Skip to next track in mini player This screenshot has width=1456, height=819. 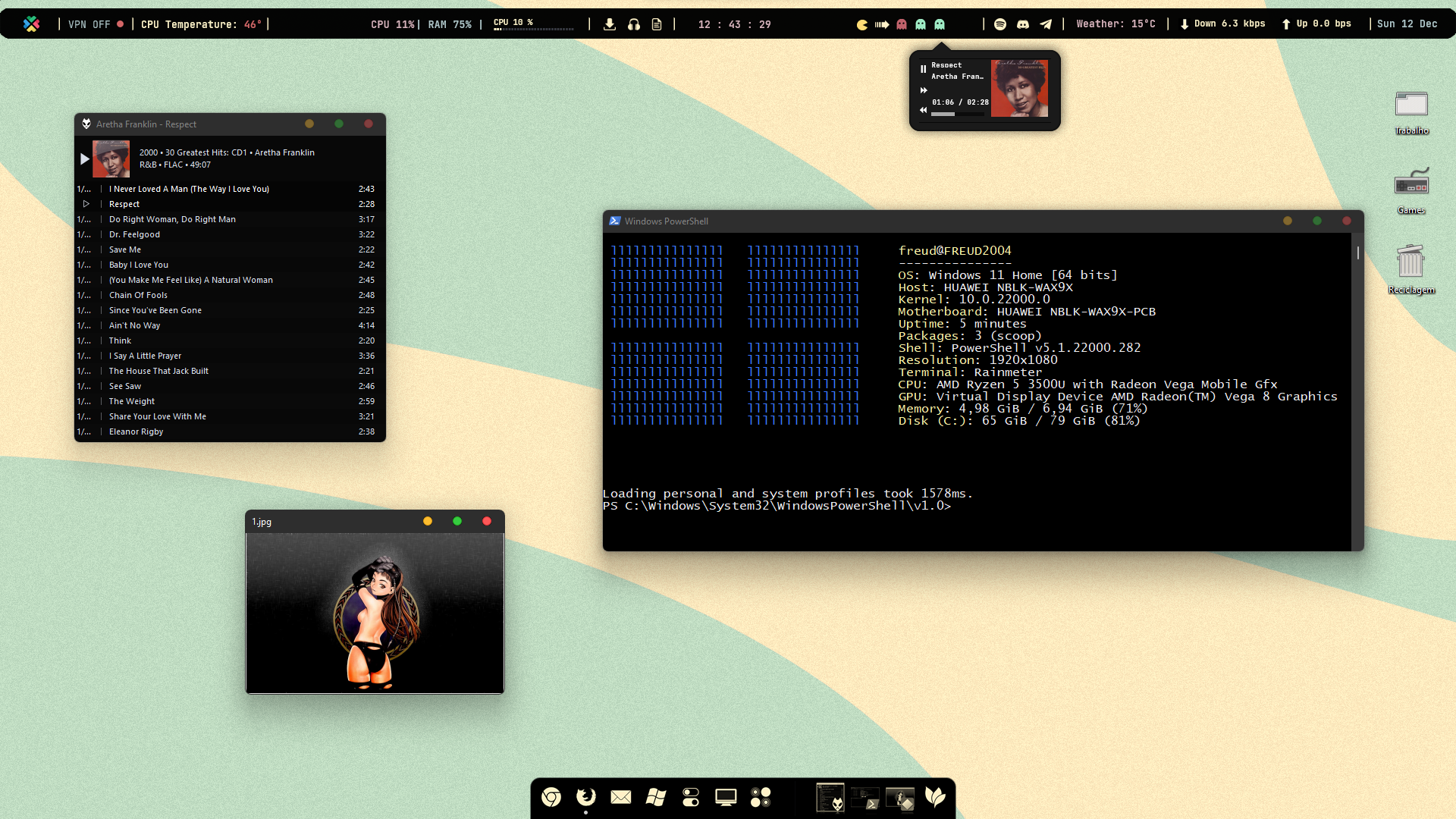924,90
